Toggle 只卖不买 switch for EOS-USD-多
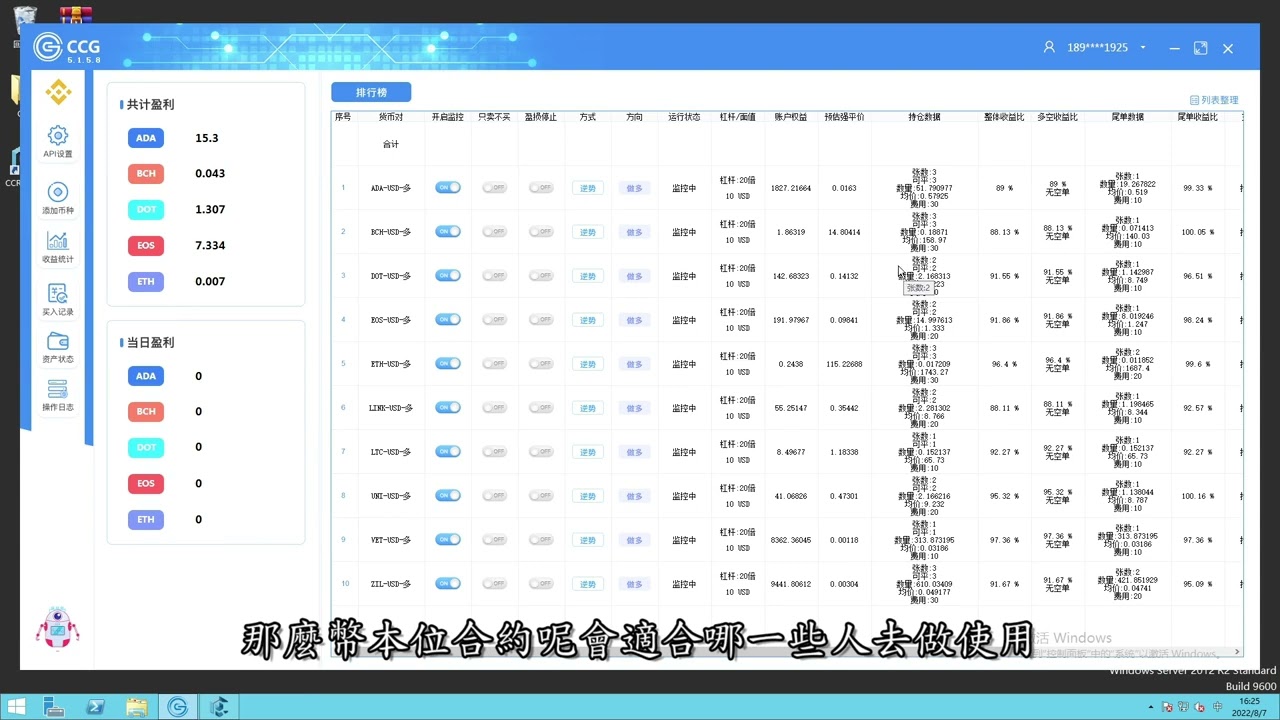Screen dimensions: 1280x720 point(494,319)
